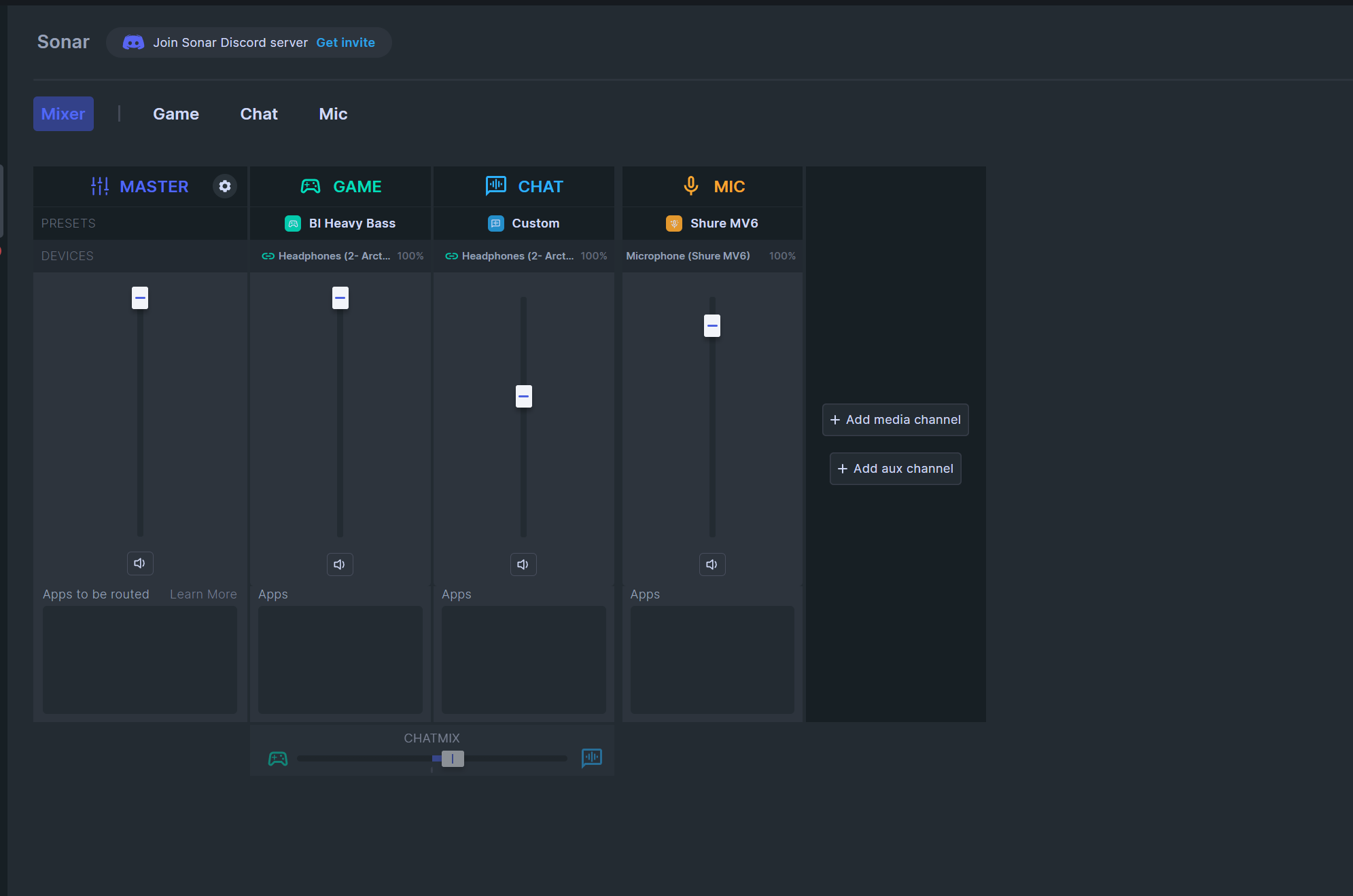Click the ChatMix game controller icon
The height and width of the screenshot is (896, 1353).
tap(278, 758)
